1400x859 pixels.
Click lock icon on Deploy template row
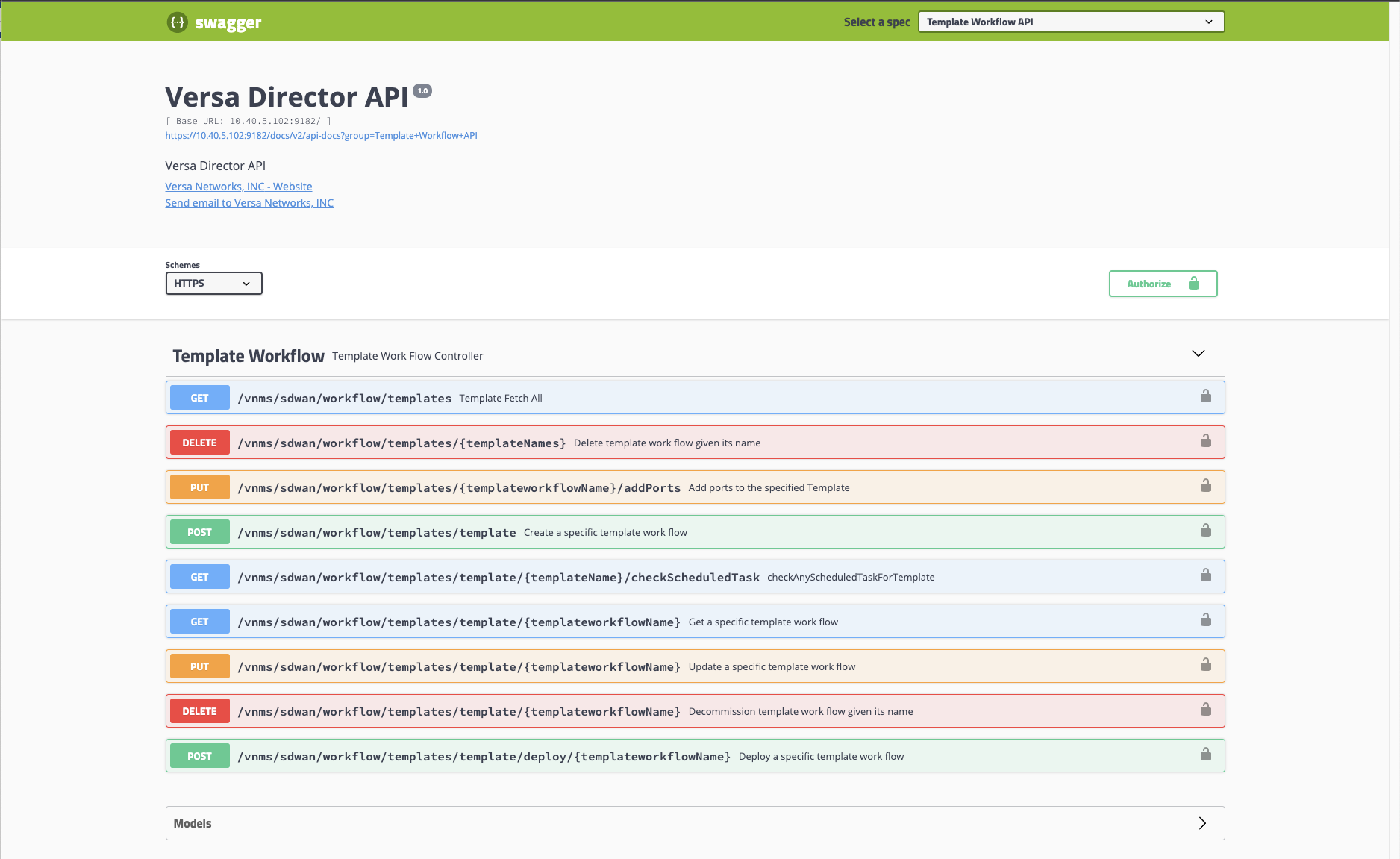click(1205, 755)
